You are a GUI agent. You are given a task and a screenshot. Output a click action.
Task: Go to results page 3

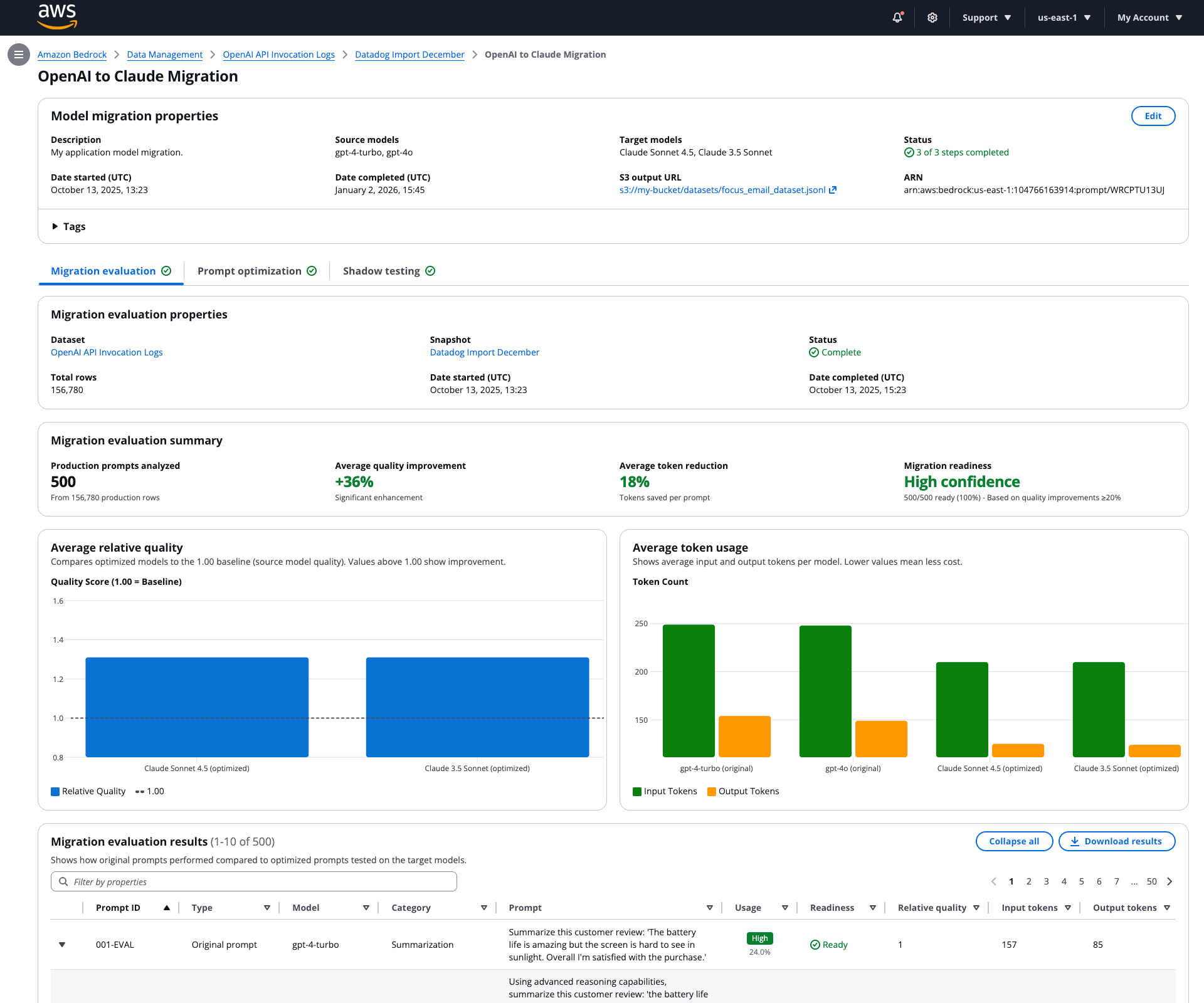pyautogui.click(x=1047, y=881)
